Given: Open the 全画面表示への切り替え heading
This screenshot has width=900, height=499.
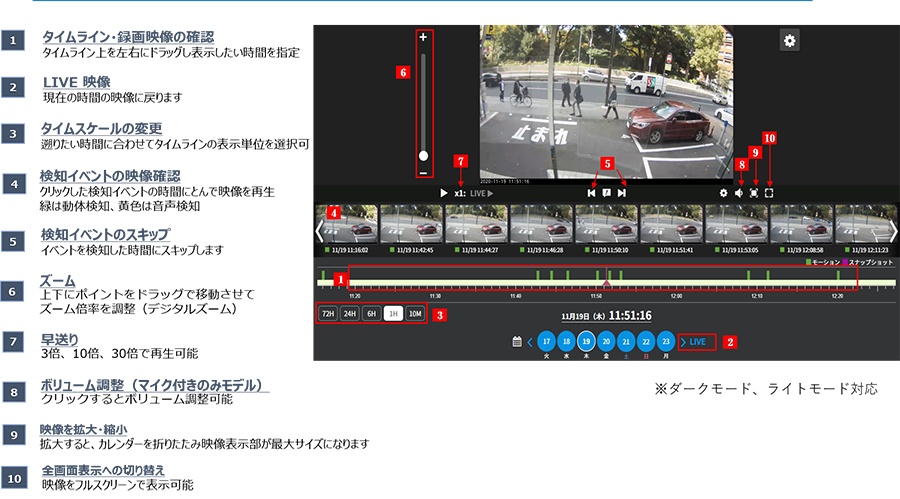Looking at the screenshot, I should click(103, 470).
